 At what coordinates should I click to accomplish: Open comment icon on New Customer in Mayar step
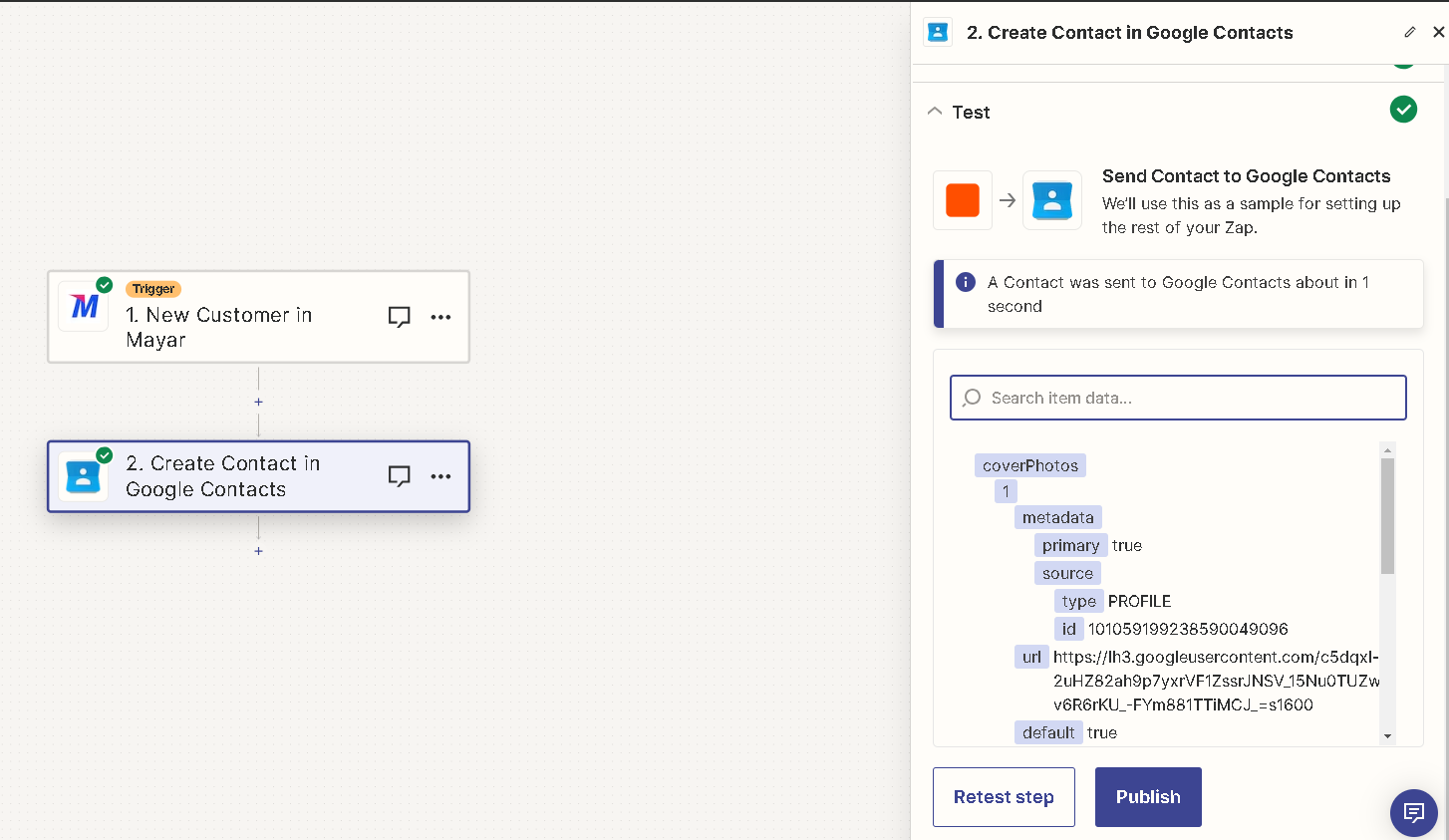(399, 317)
